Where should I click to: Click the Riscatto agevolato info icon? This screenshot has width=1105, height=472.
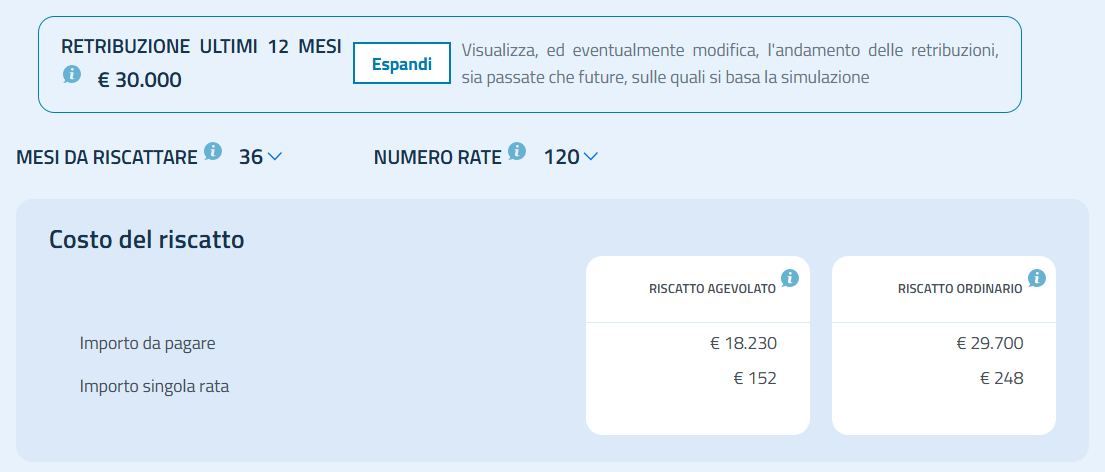[x=790, y=277]
